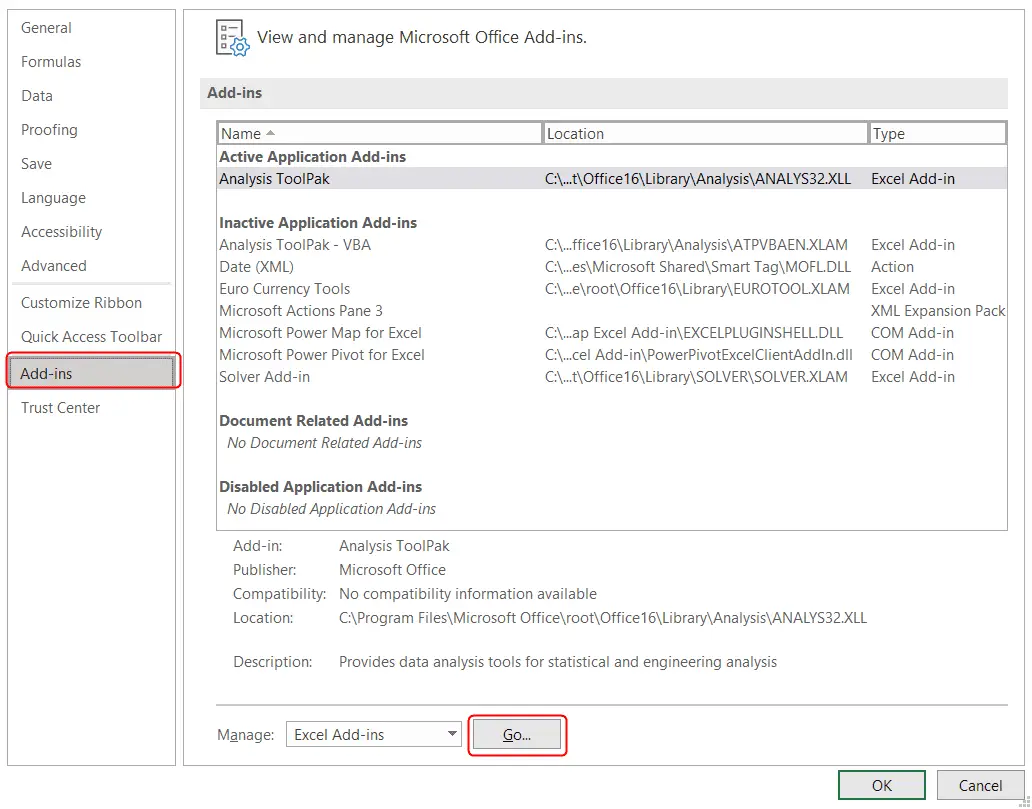Go to Quick Access Toolbar settings

click(x=91, y=337)
